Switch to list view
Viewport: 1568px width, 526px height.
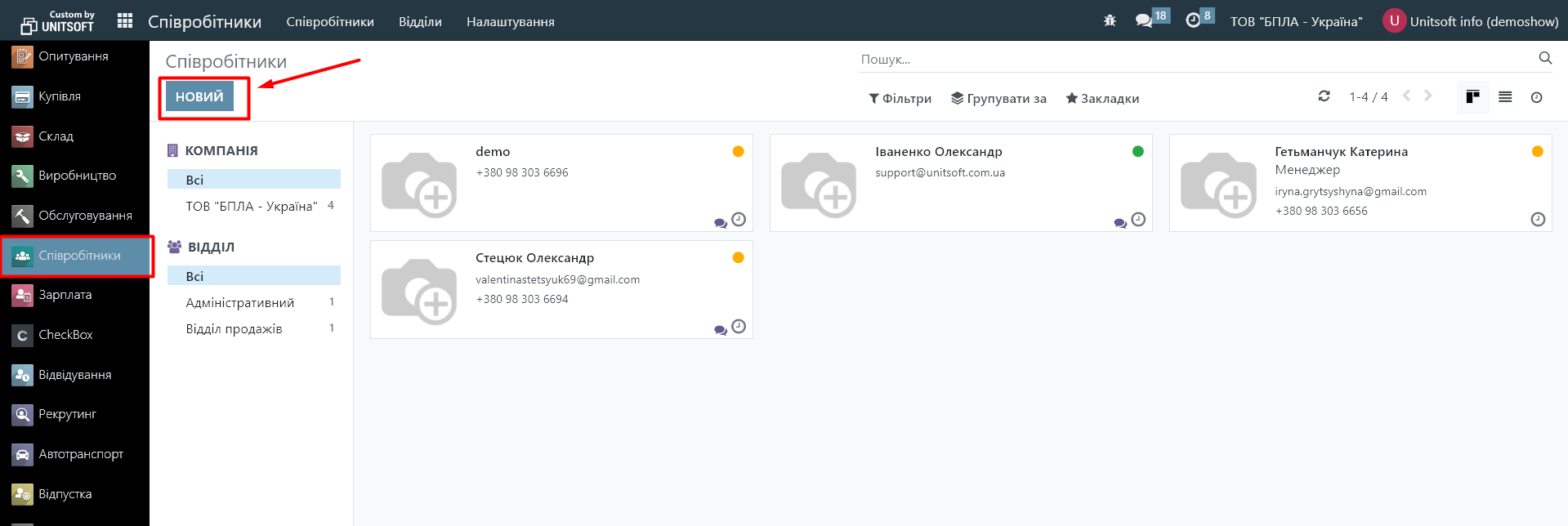(1505, 97)
